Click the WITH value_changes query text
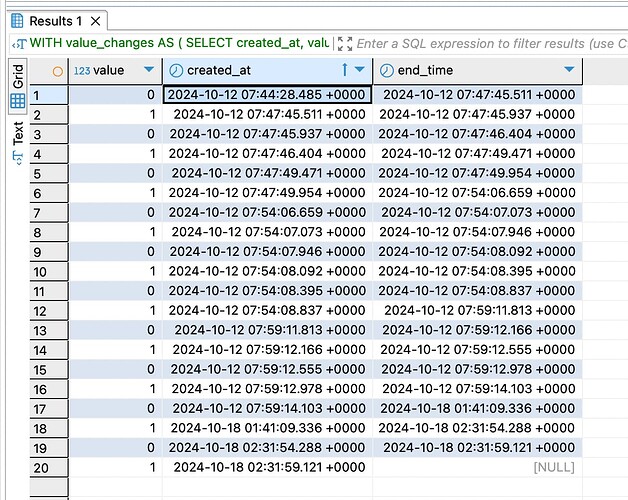This screenshot has width=628, height=500. (x=179, y=43)
